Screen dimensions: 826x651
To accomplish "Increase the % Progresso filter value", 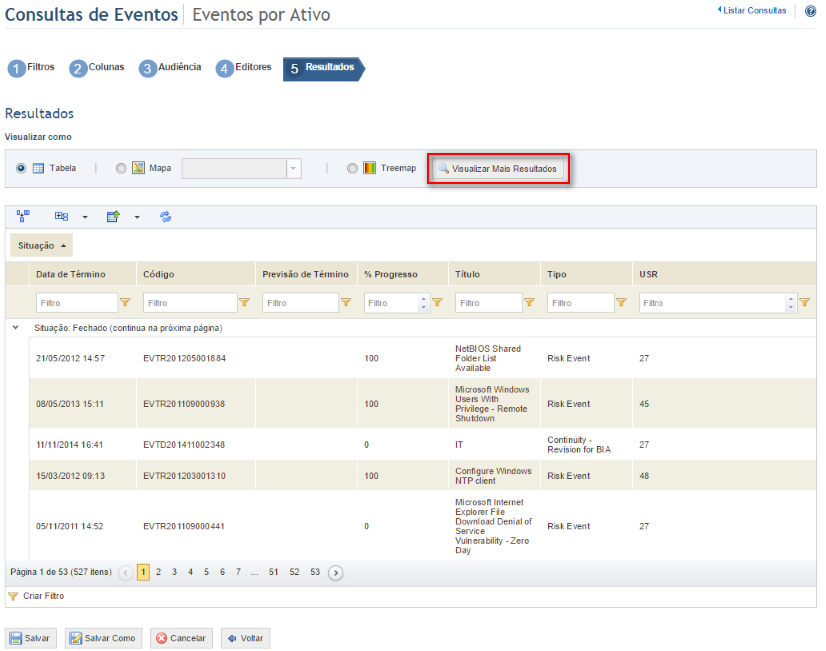I will pos(424,299).
